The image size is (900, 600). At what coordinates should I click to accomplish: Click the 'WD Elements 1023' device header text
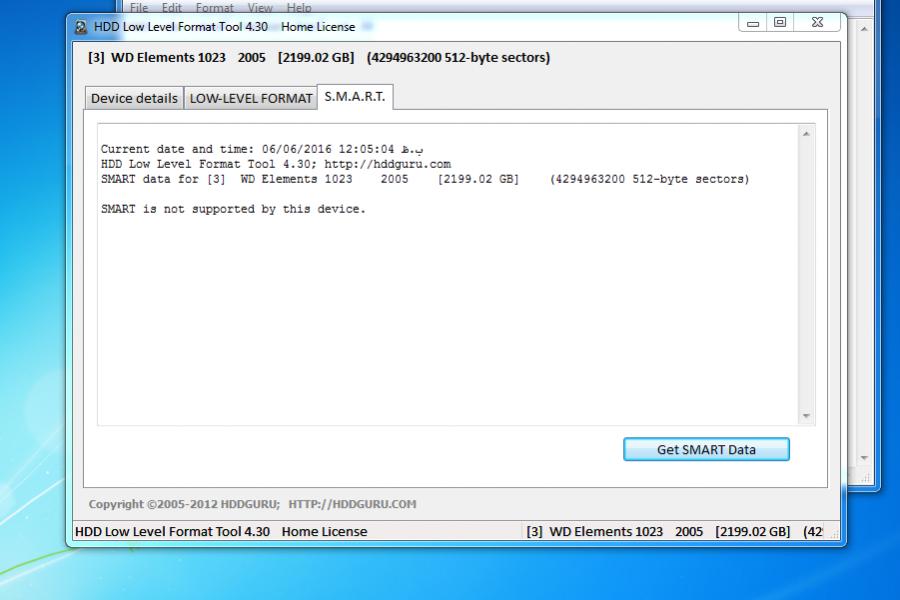(168, 57)
